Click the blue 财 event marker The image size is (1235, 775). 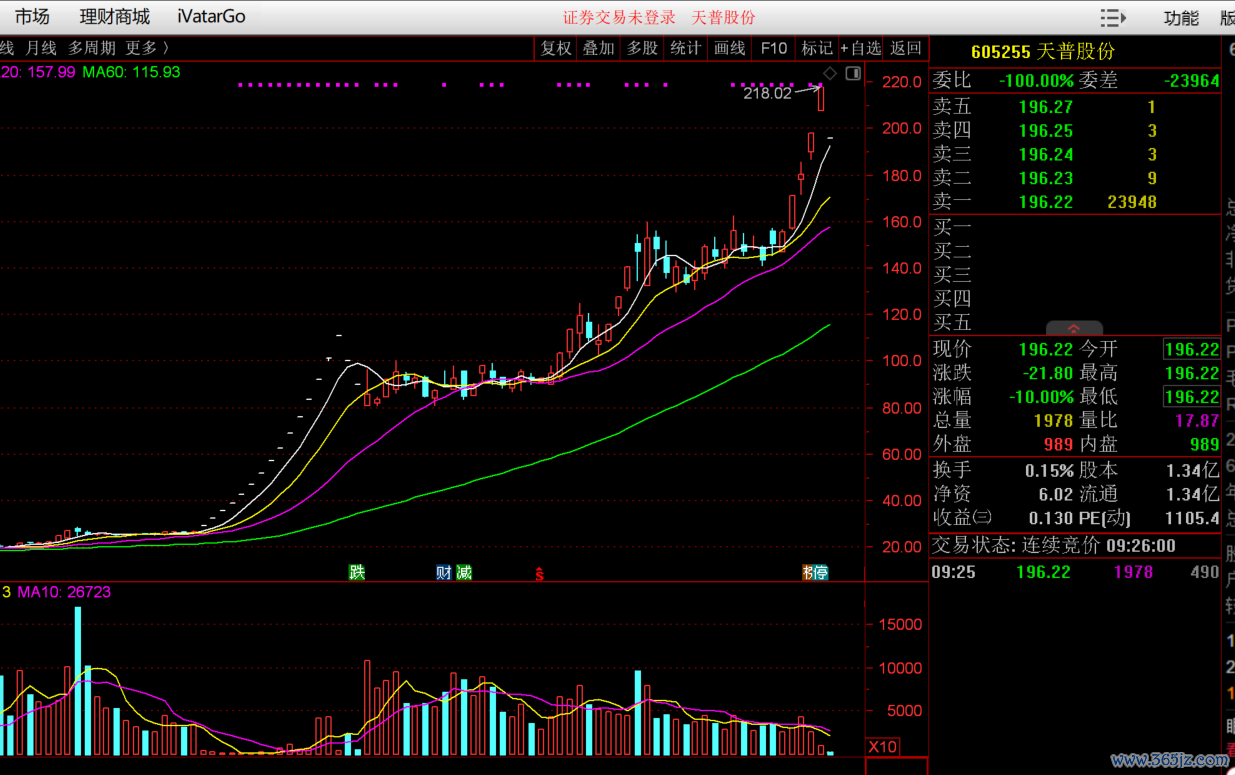pyautogui.click(x=444, y=573)
